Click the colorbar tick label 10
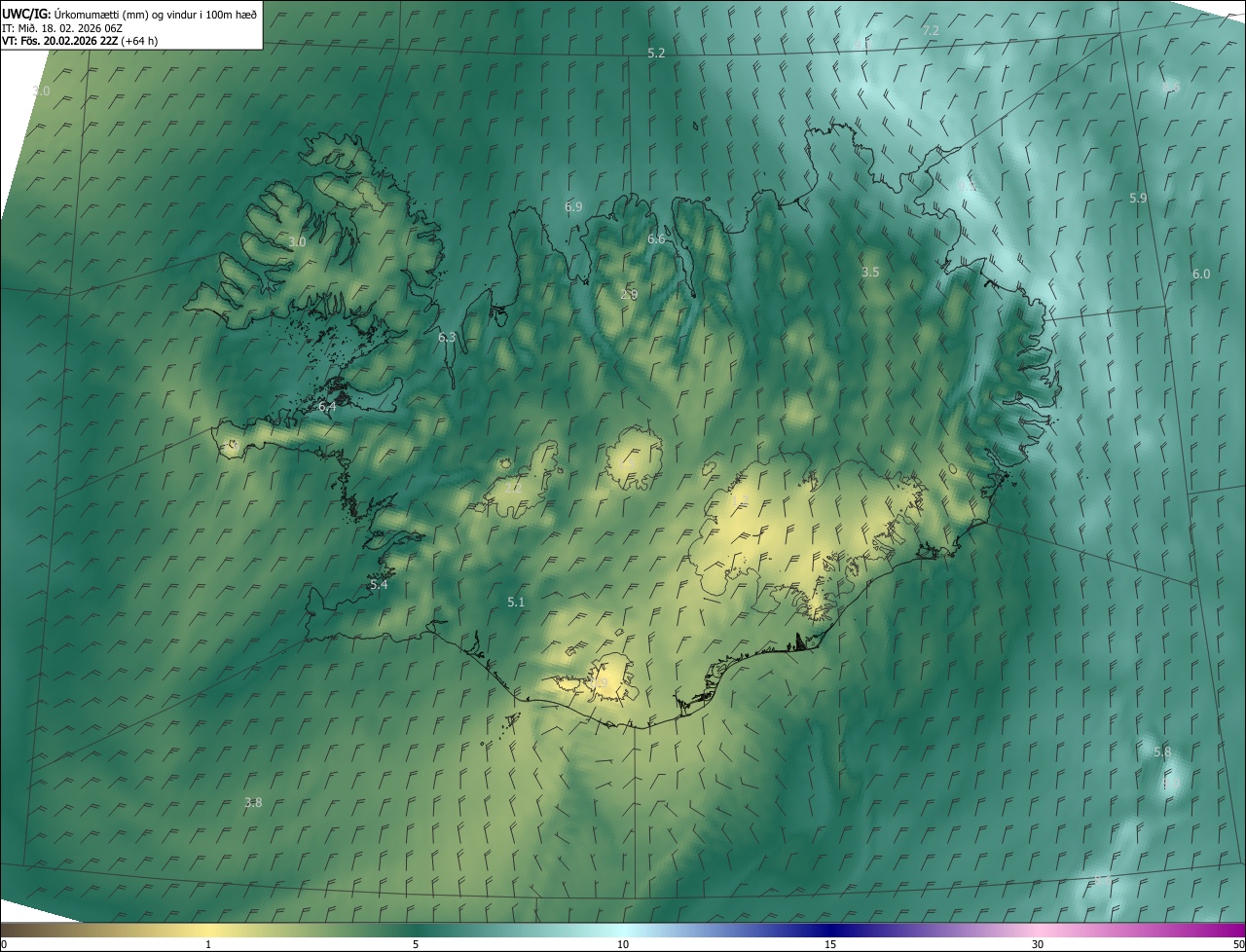This screenshot has height=952, width=1246. 623,944
